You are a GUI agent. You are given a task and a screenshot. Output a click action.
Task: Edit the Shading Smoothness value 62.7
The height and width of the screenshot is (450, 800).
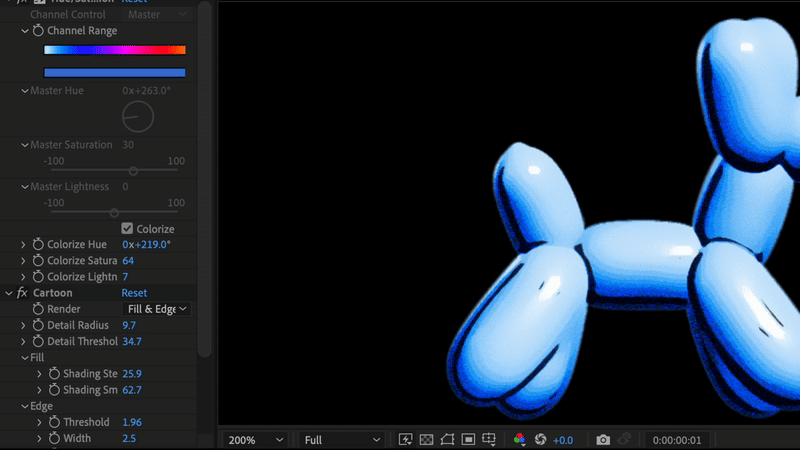point(132,390)
